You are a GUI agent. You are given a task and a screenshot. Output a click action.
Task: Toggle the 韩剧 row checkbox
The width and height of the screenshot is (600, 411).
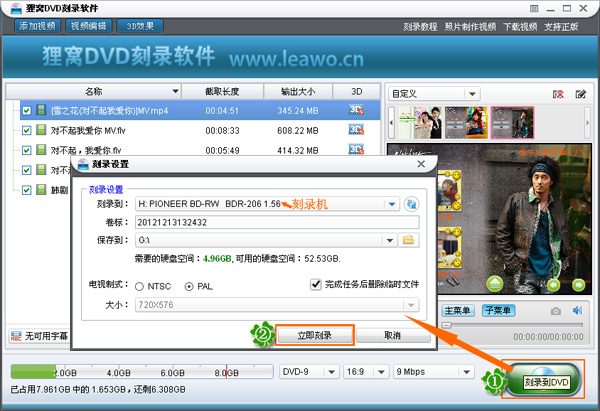(26, 189)
